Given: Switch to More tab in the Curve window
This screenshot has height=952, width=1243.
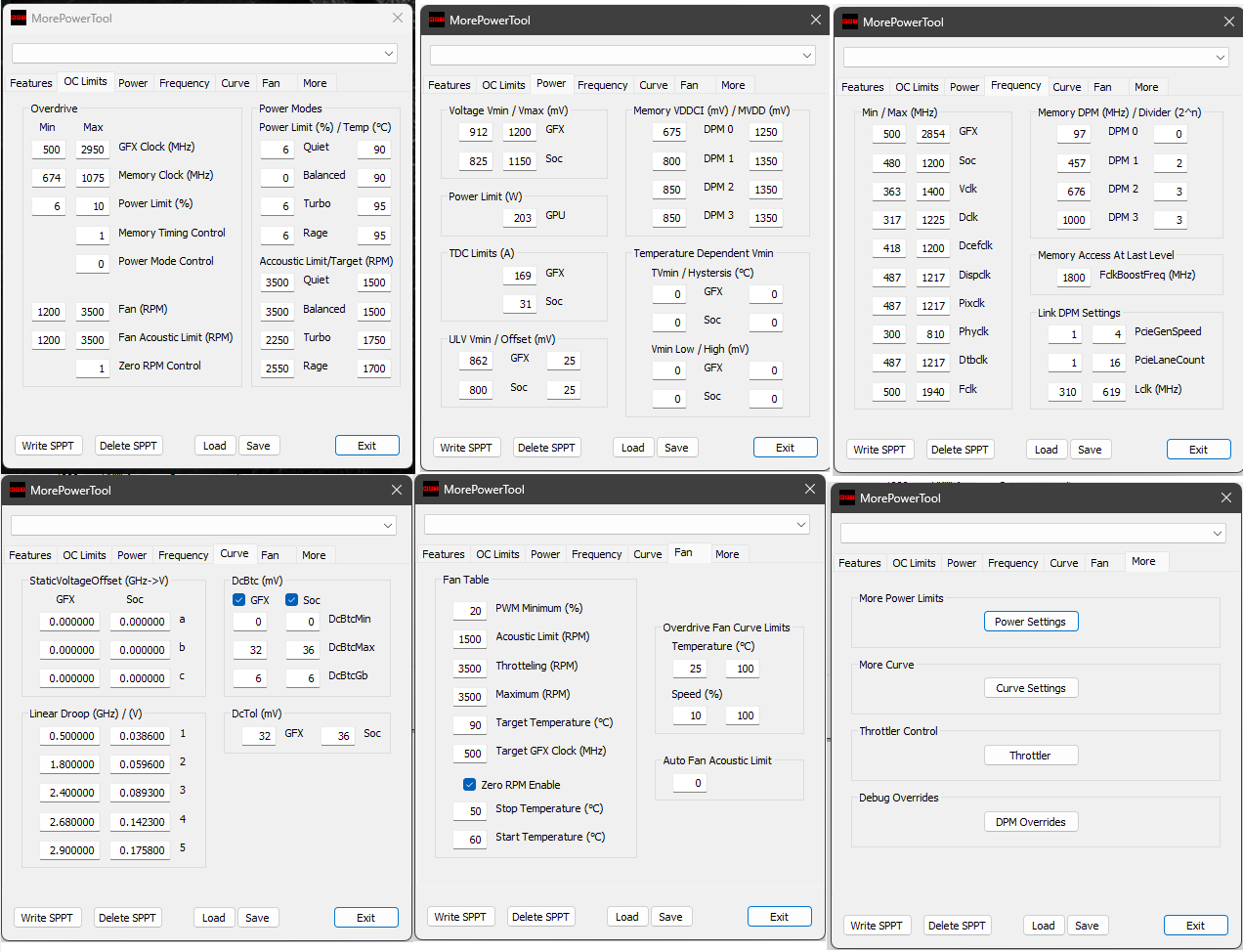Looking at the screenshot, I should coord(314,555).
